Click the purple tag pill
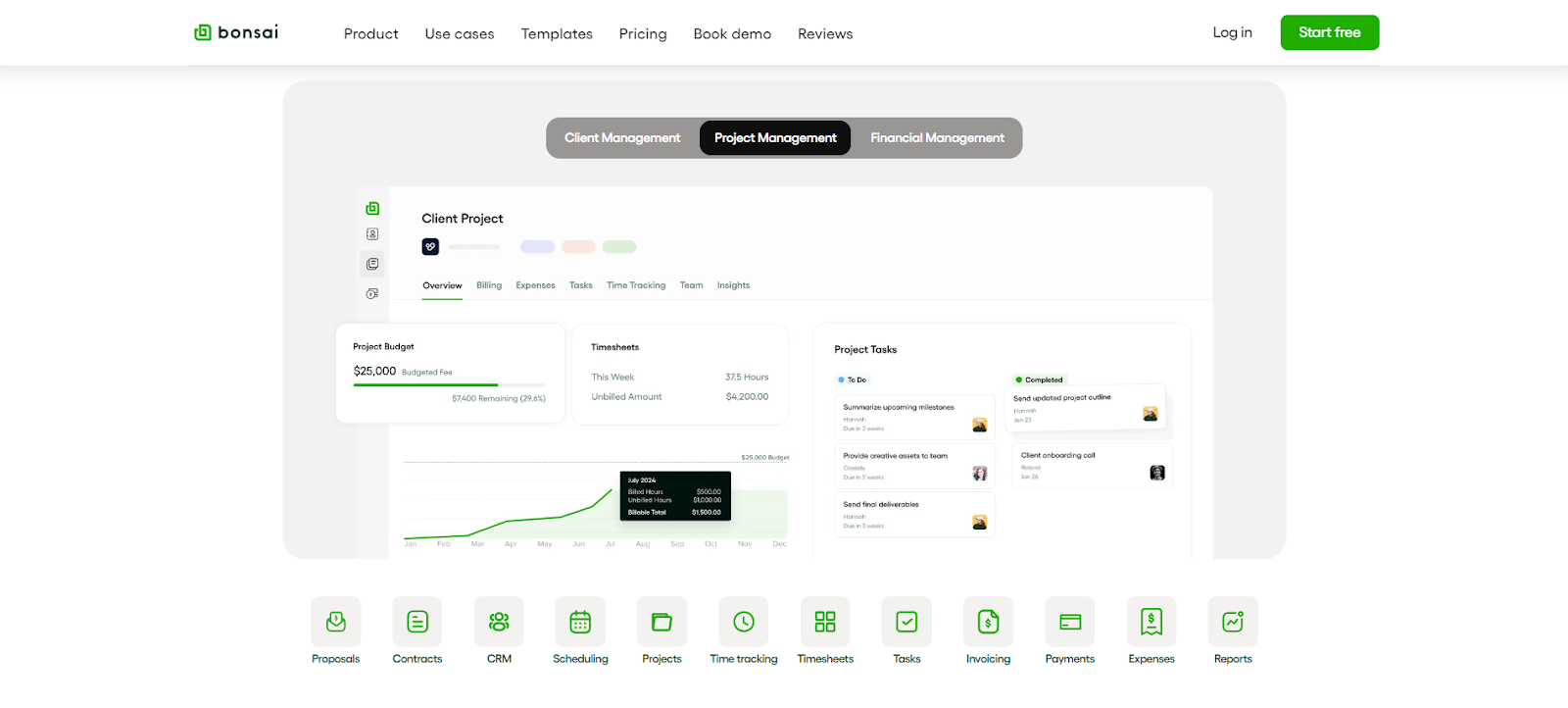Image resolution: width=1568 pixels, height=708 pixels. pos(537,247)
